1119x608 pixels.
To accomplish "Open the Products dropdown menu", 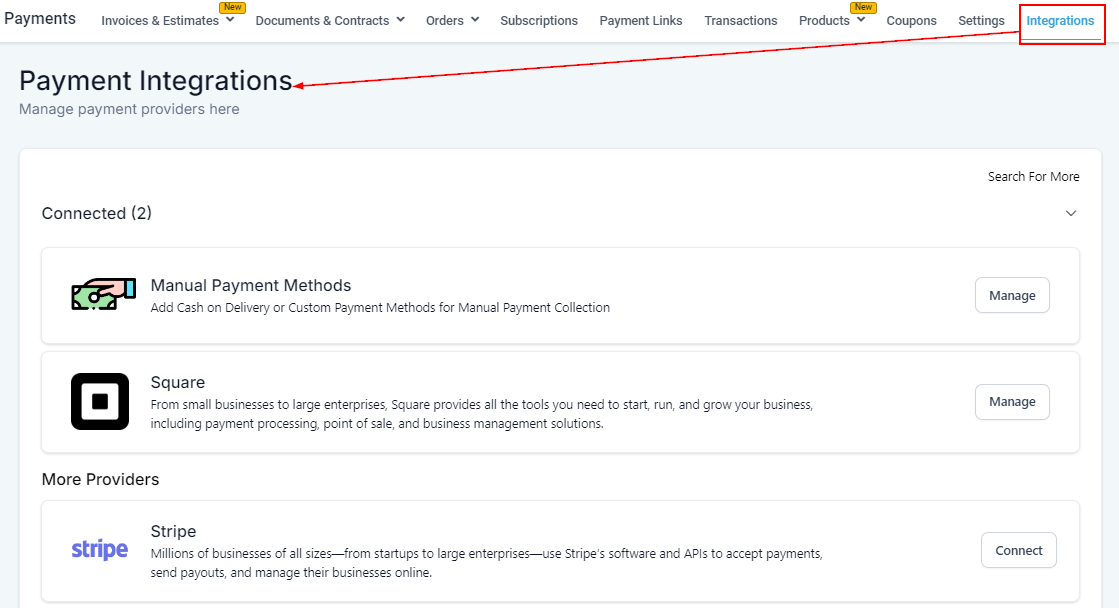I will (x=832, y=21).
